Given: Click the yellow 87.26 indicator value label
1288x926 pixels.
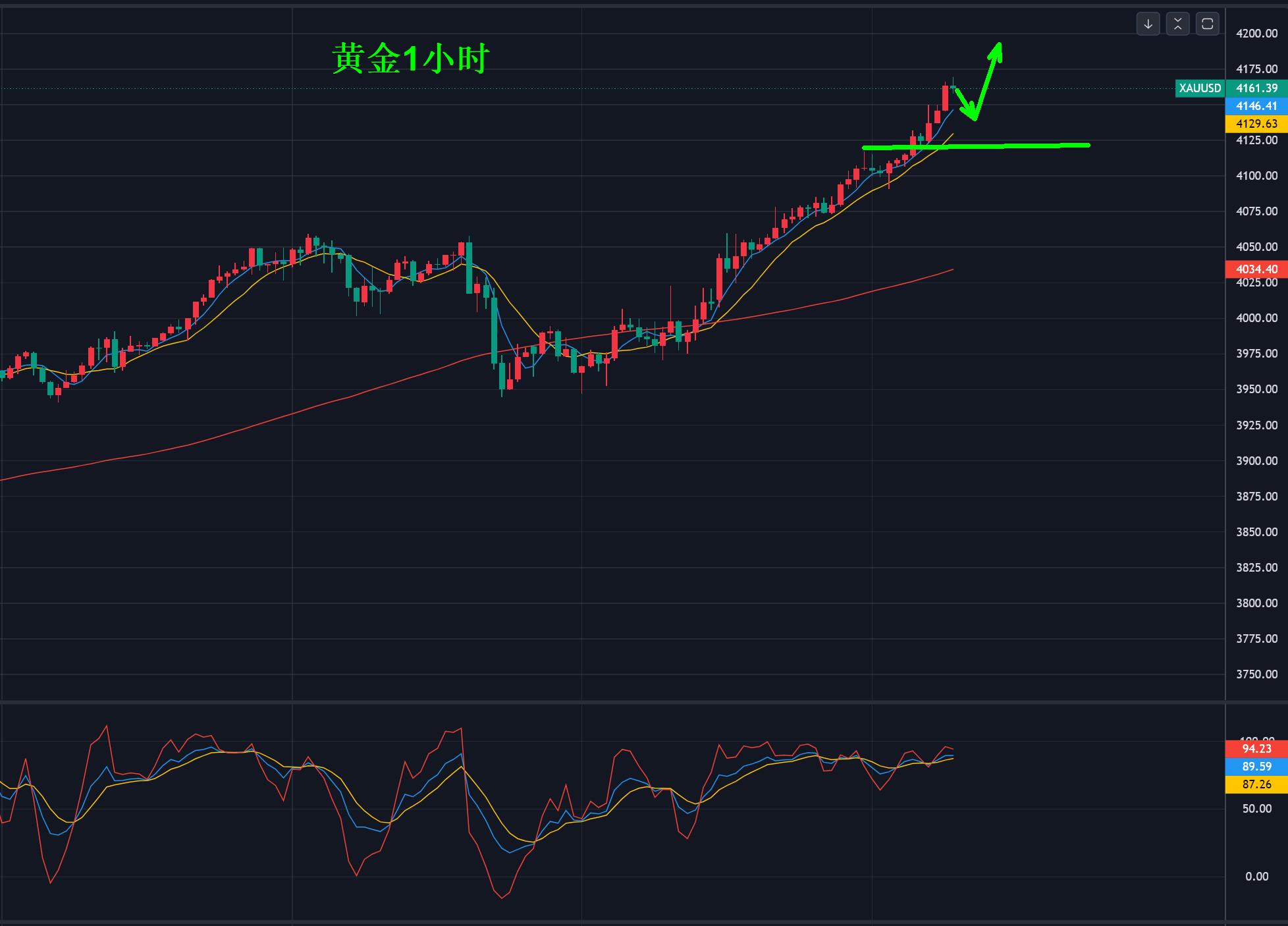Looking at the screenshot, I should point(1256,784).
